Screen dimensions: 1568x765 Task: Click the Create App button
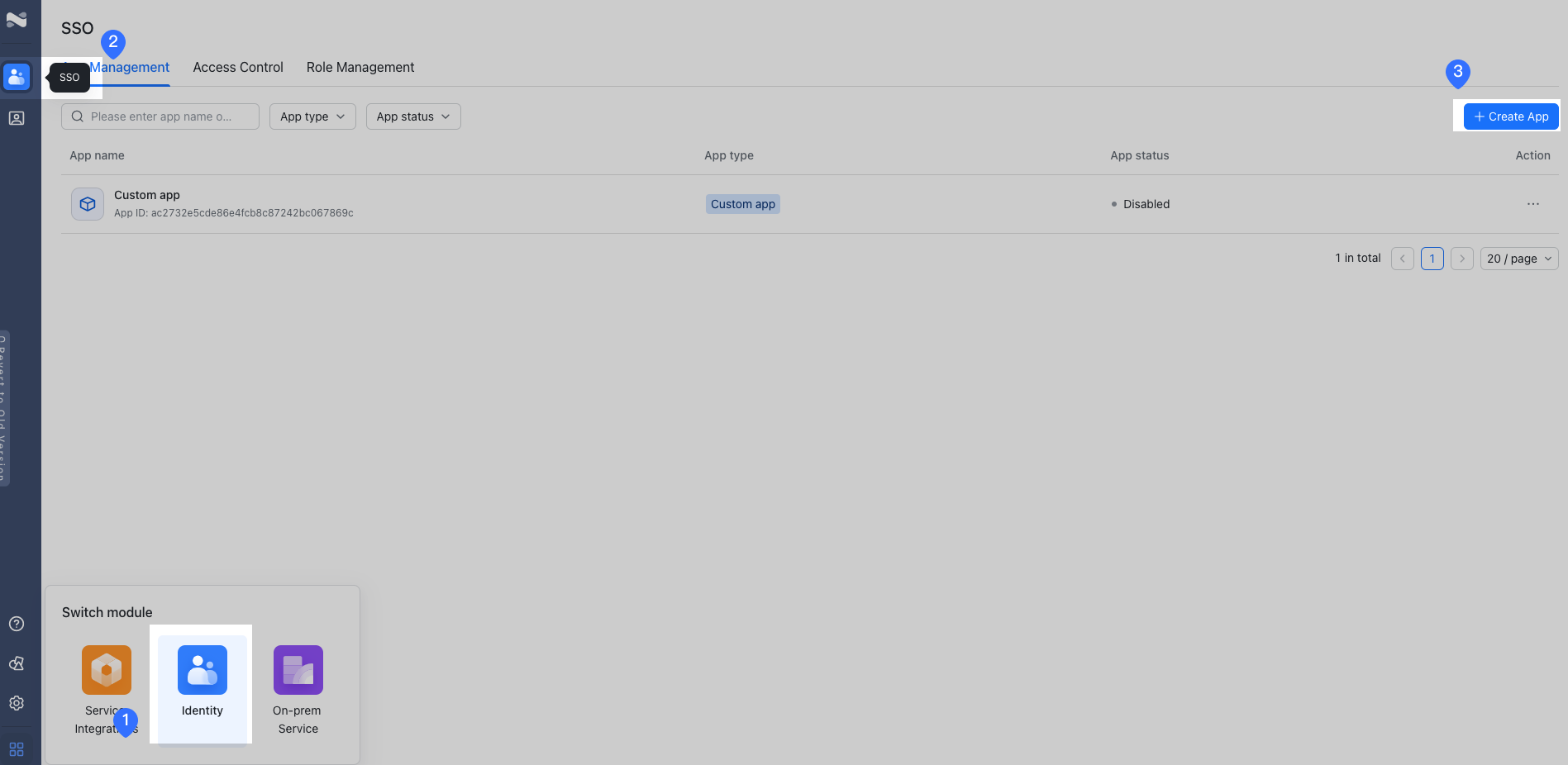[1511, 116]
